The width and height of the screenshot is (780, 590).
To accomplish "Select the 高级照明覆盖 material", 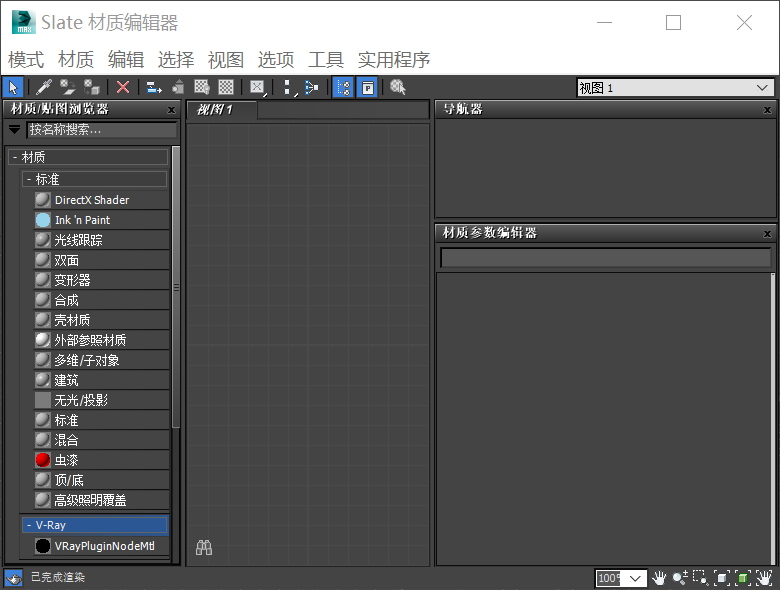I will coord(101,500).
